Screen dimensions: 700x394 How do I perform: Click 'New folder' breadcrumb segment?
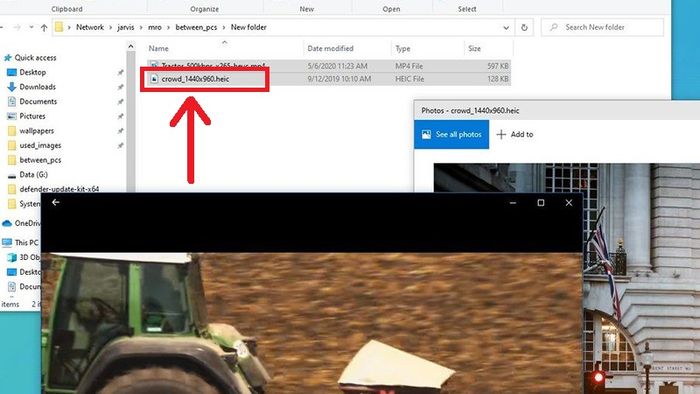(249, 27)
